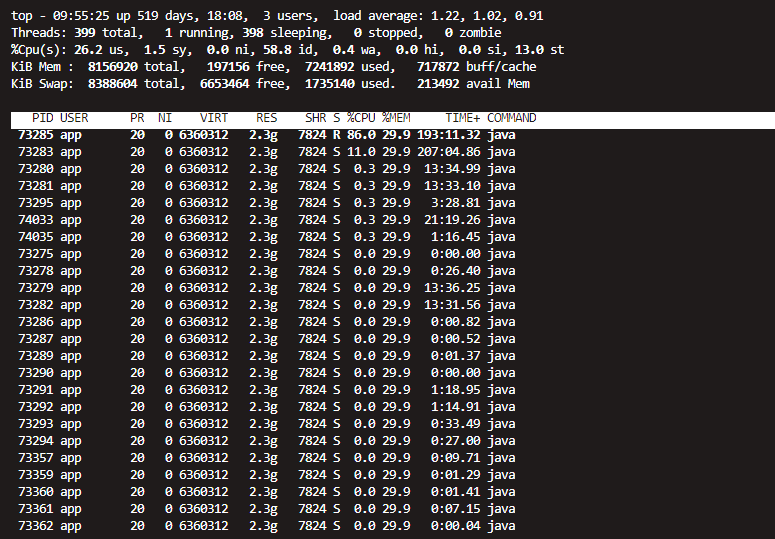Click the USER column header
The height and width of the screenshot is (539, 775).
[x=74, y=118]
